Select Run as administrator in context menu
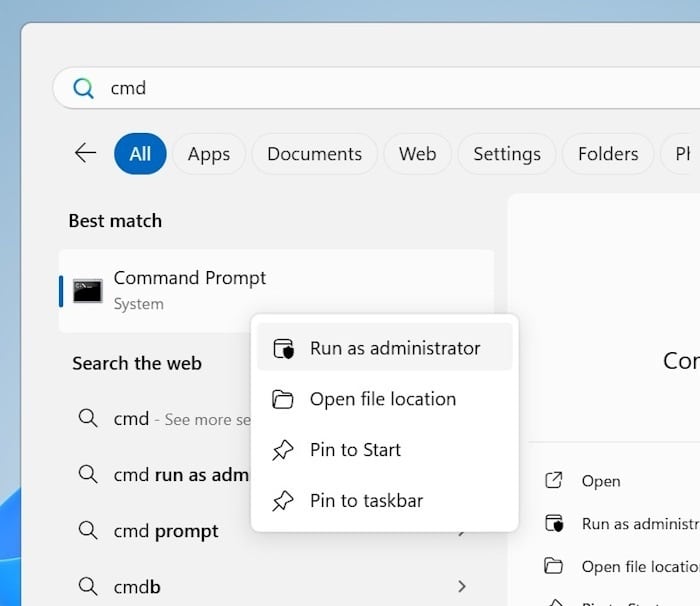The image size is (700, 606). pyautogui.click(x=394, y=349)
